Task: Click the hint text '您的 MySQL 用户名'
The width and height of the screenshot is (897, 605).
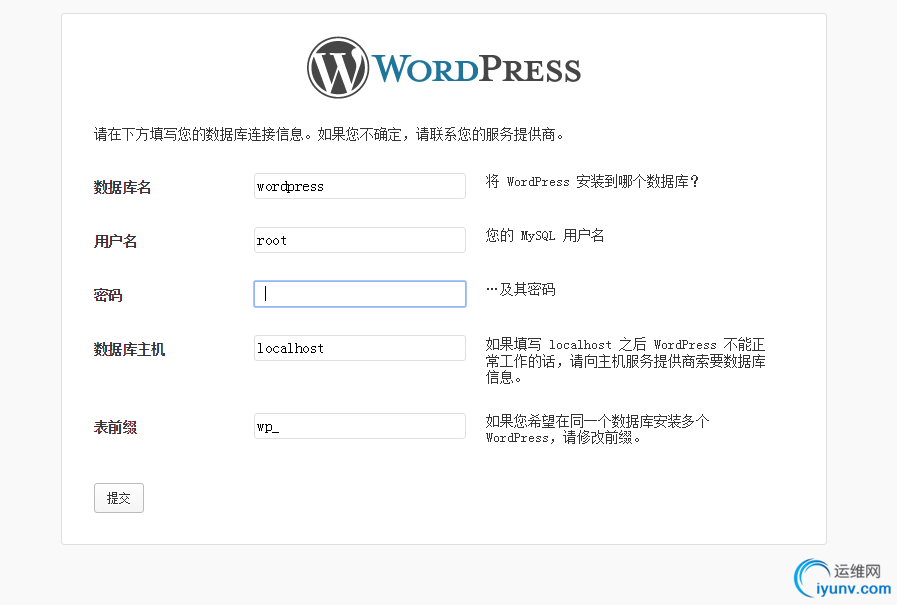Action: pos(545,236)
